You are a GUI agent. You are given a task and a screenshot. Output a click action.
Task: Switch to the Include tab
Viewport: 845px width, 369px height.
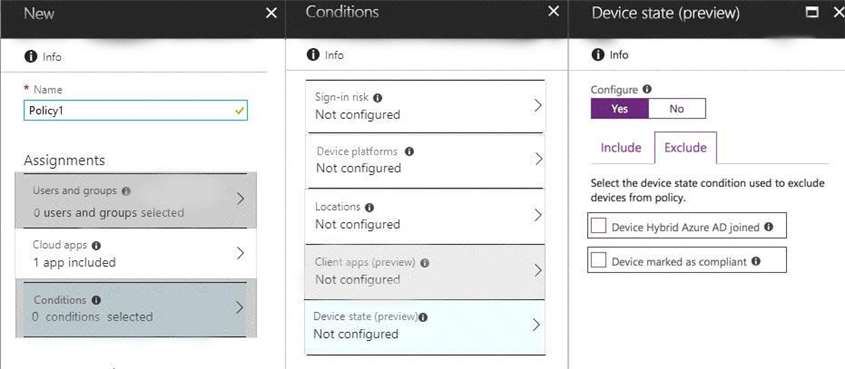click(621, 148)
